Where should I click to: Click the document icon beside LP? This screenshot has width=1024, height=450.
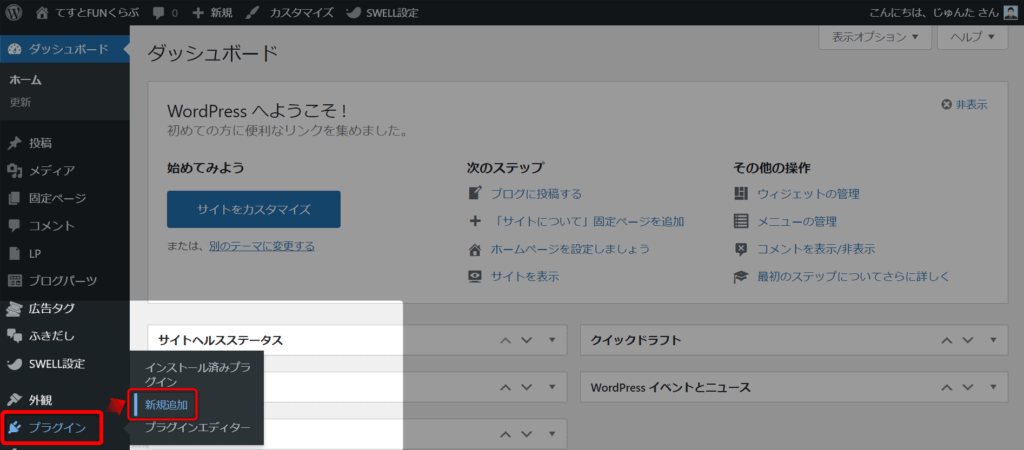[x=14, y=253]
